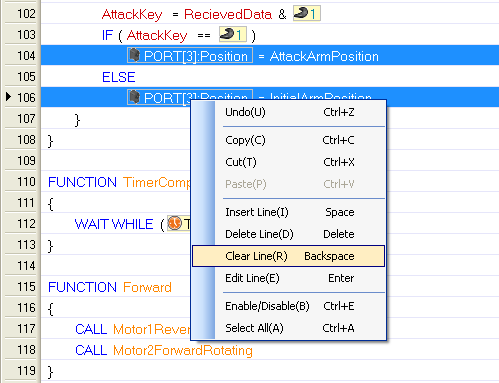This screenshot has width=499, height=383.
Task: Click the ELSE keyword on line 105
Action: tap(119, 77)
